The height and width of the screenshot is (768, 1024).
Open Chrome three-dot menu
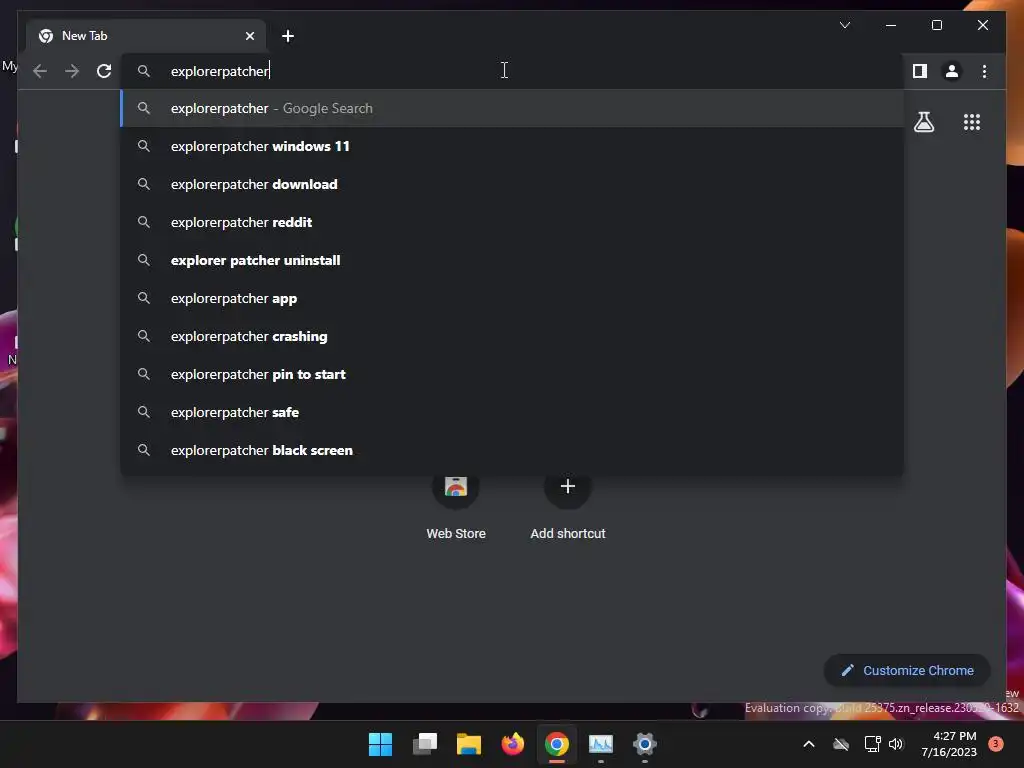(x=984, y=71)
